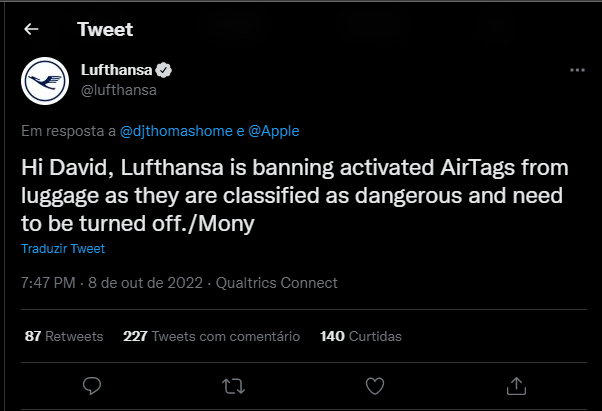Share the tweet with the upload icon

pos(516,386)
